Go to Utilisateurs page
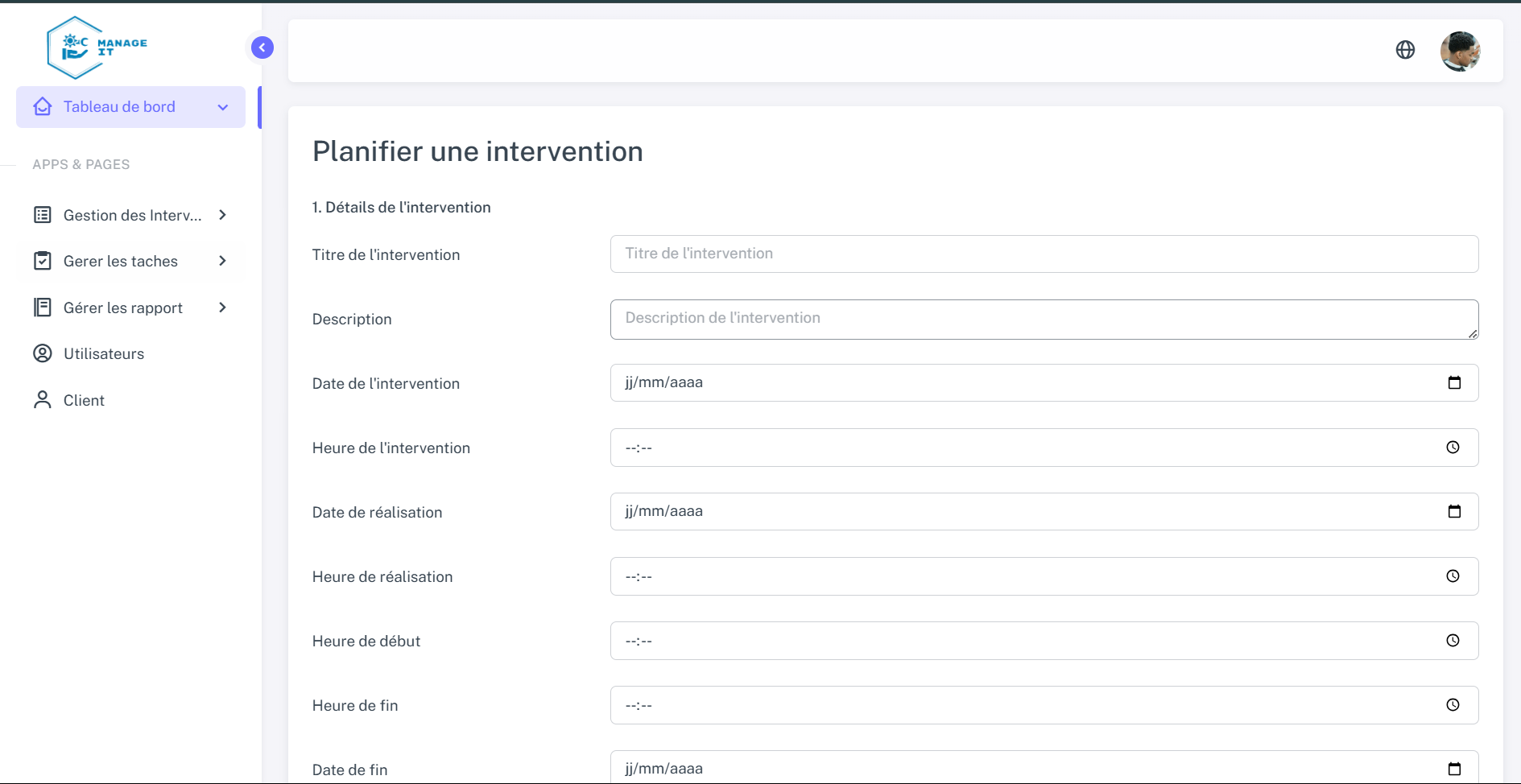 (x=103, y=354)
